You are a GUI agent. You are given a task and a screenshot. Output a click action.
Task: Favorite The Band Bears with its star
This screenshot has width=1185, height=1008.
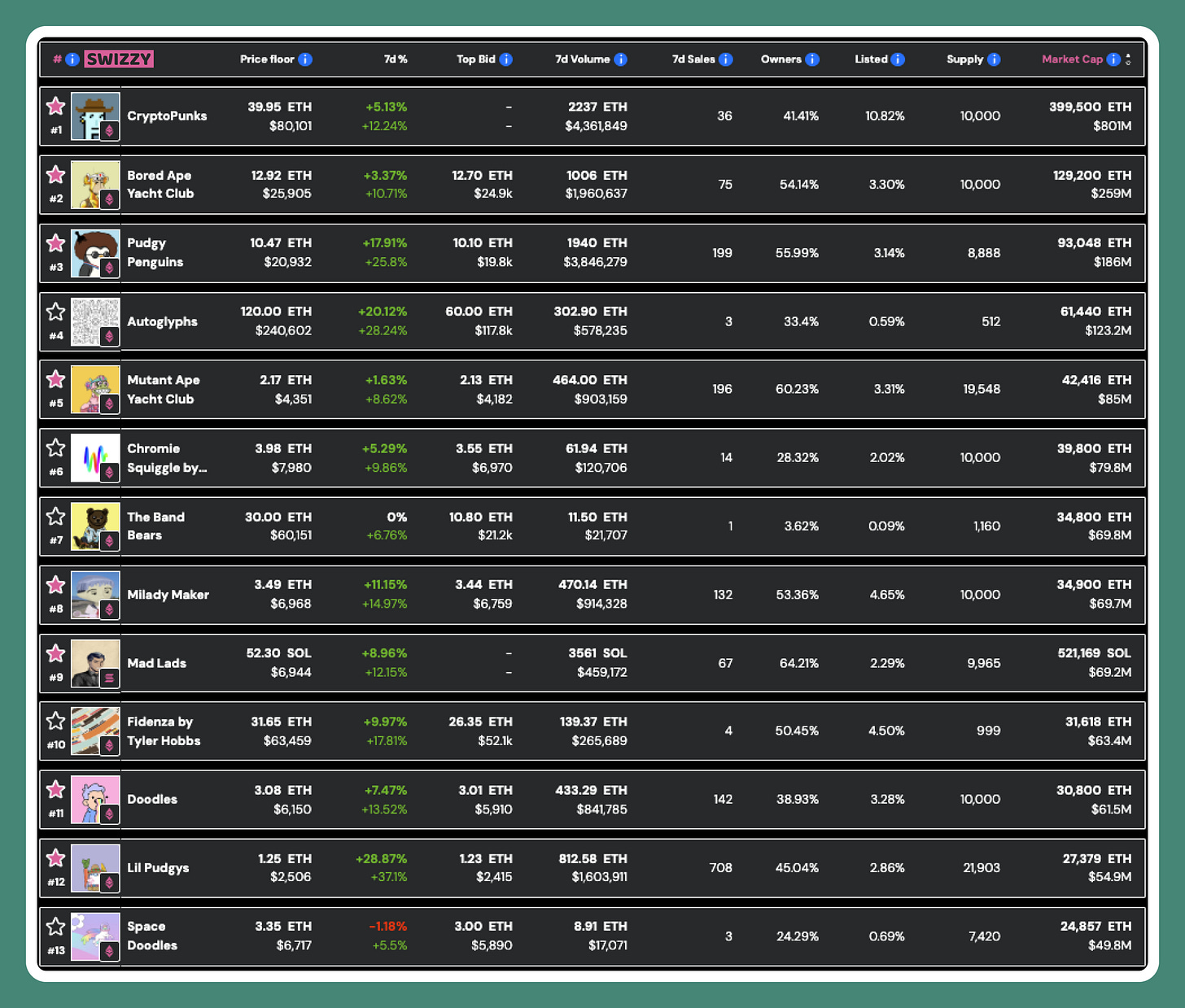(55, 516)
